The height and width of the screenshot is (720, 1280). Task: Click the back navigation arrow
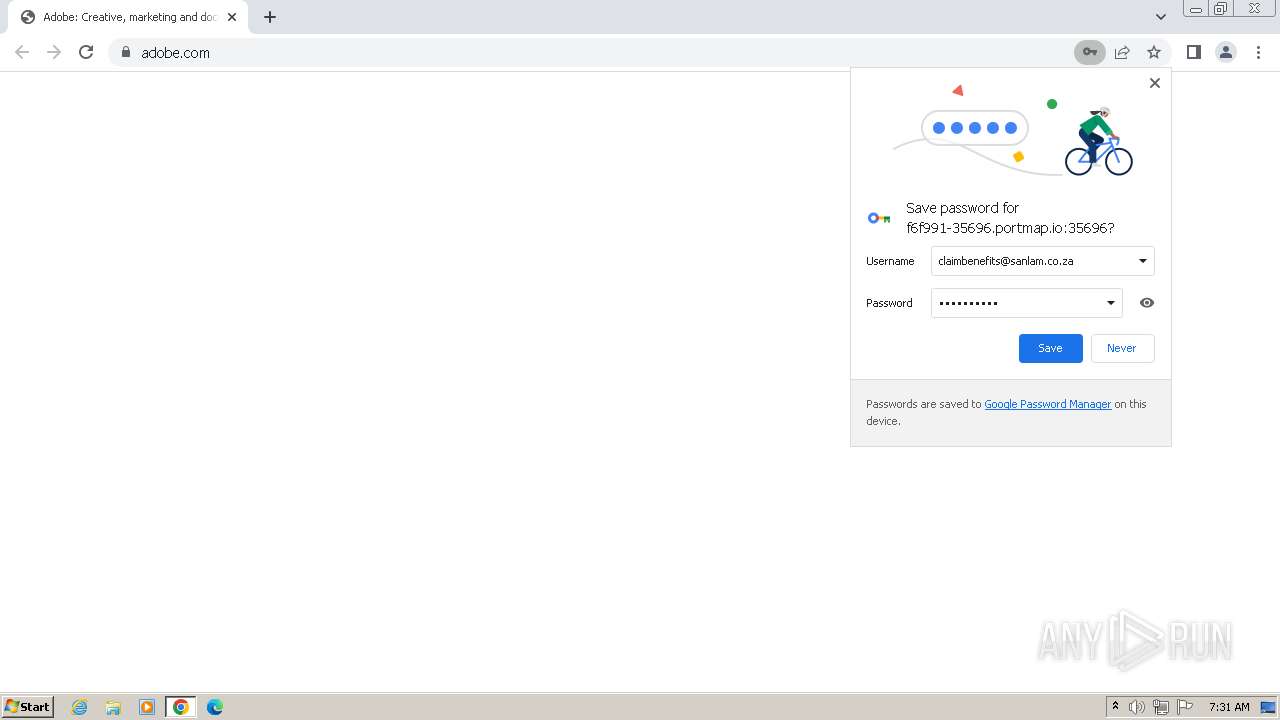[22, 52]
